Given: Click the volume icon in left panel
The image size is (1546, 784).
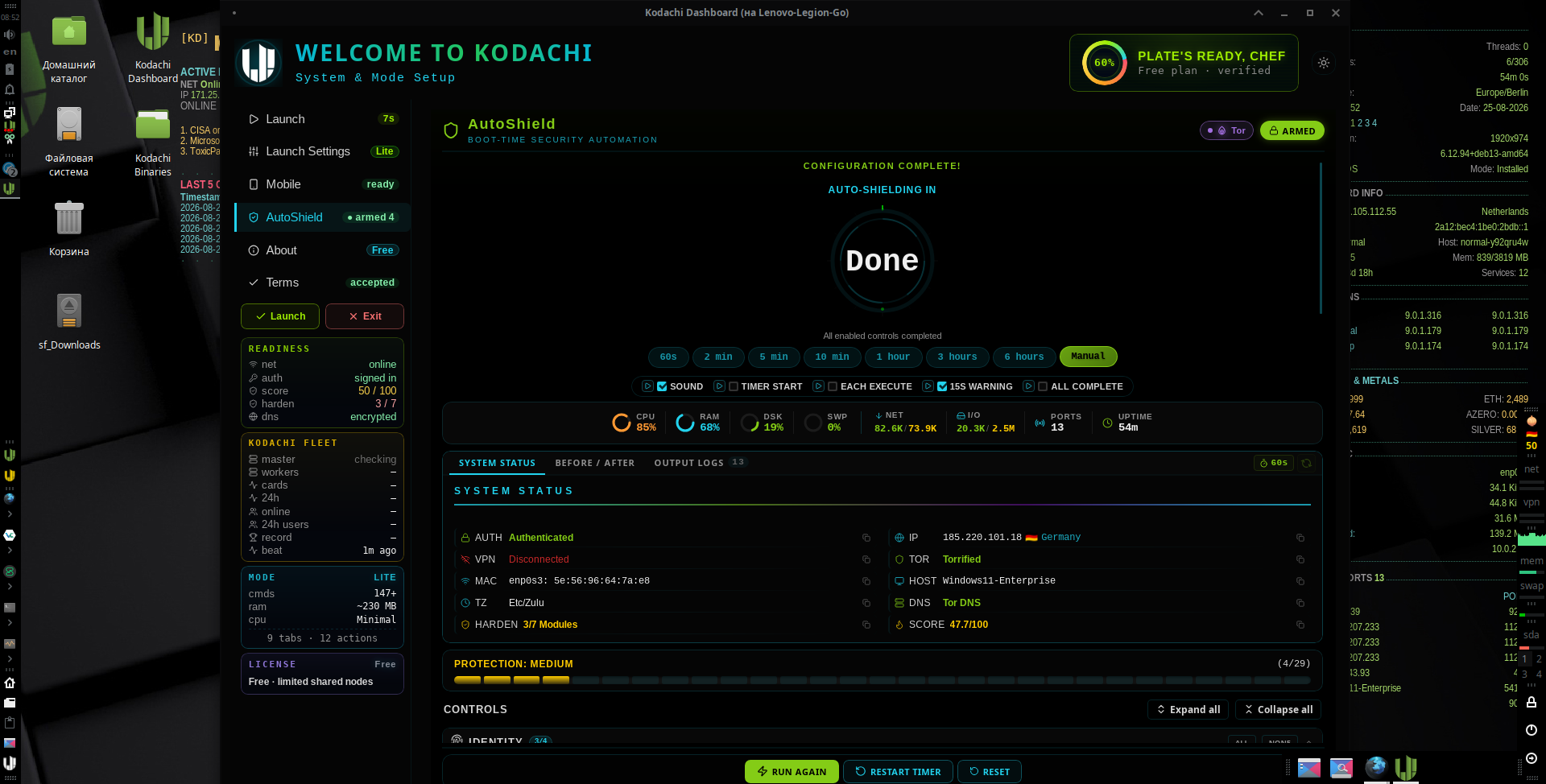Looking at the screenshot, I should 10,35.
